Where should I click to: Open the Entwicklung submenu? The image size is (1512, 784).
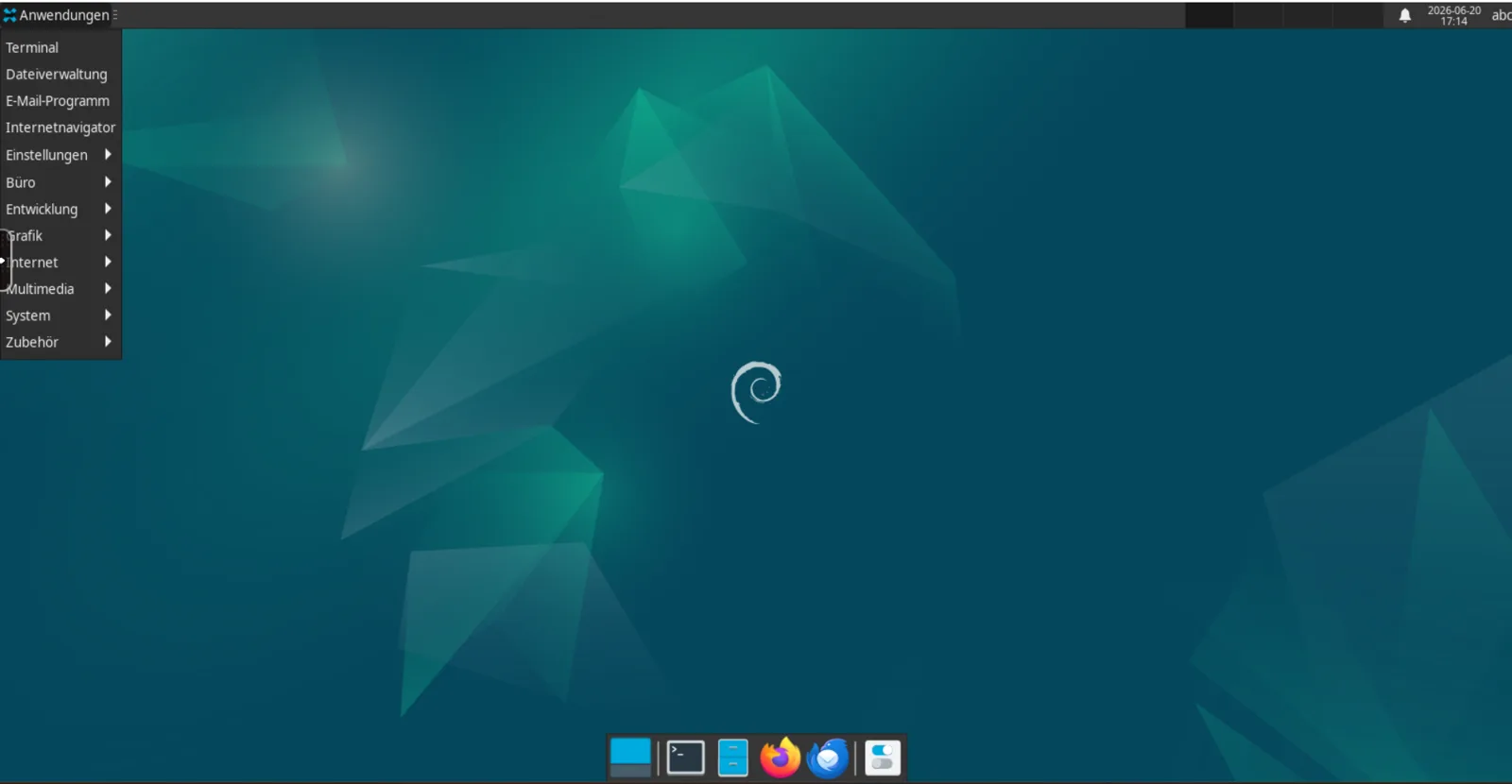pyautogui.click(x=60, y=209)
